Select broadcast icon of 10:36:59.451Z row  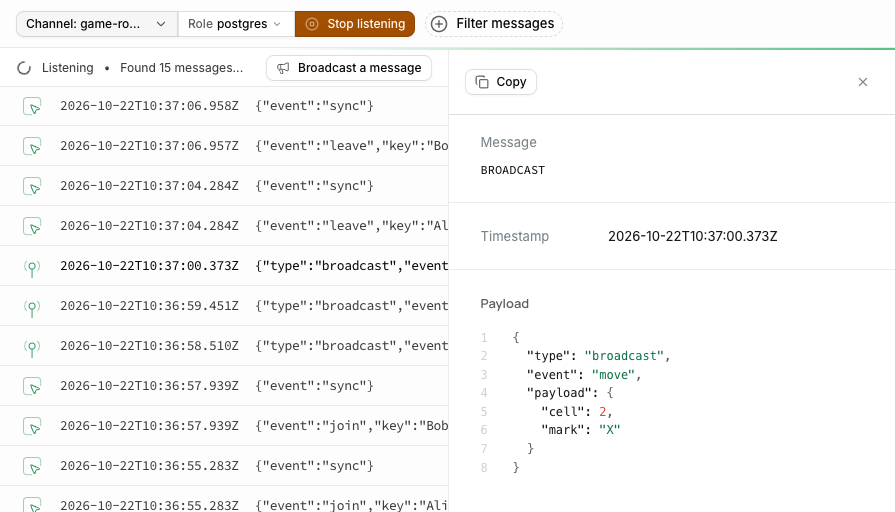[x=32, y=307]
